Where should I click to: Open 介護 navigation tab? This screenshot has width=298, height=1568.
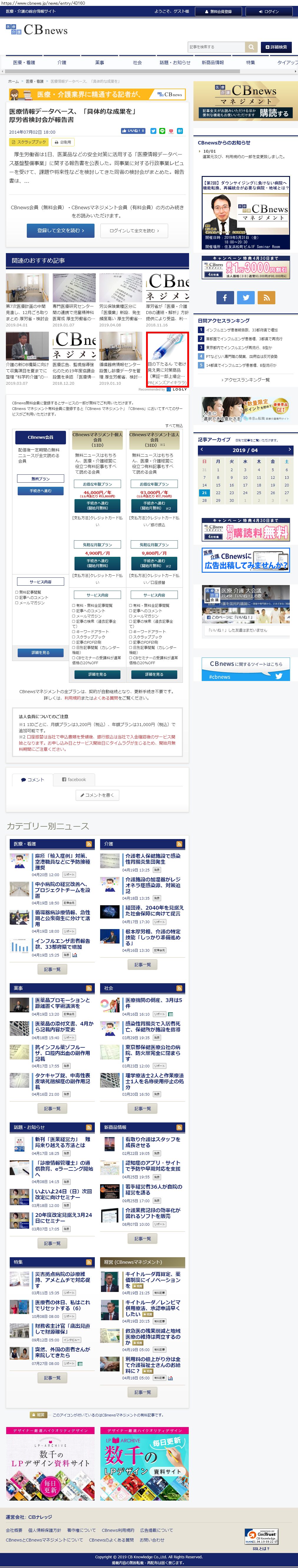pos(62,63)
